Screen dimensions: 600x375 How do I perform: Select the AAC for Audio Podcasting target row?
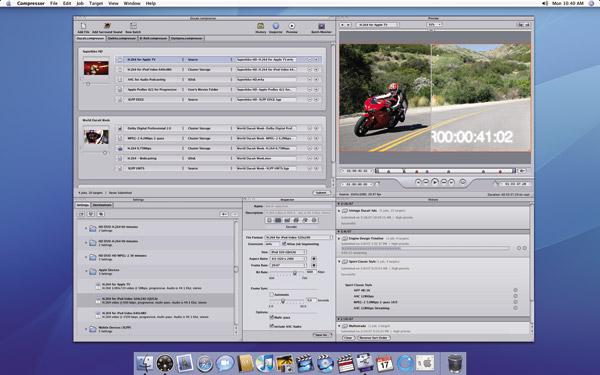(218, 80)
